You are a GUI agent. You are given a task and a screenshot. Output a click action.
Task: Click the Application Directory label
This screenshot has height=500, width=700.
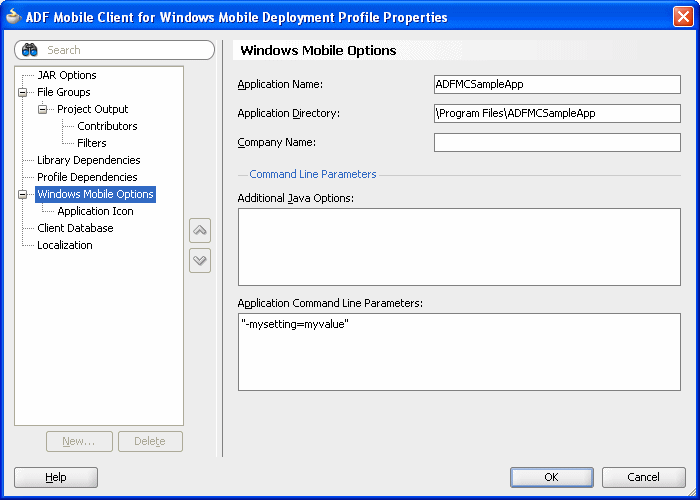288,113
